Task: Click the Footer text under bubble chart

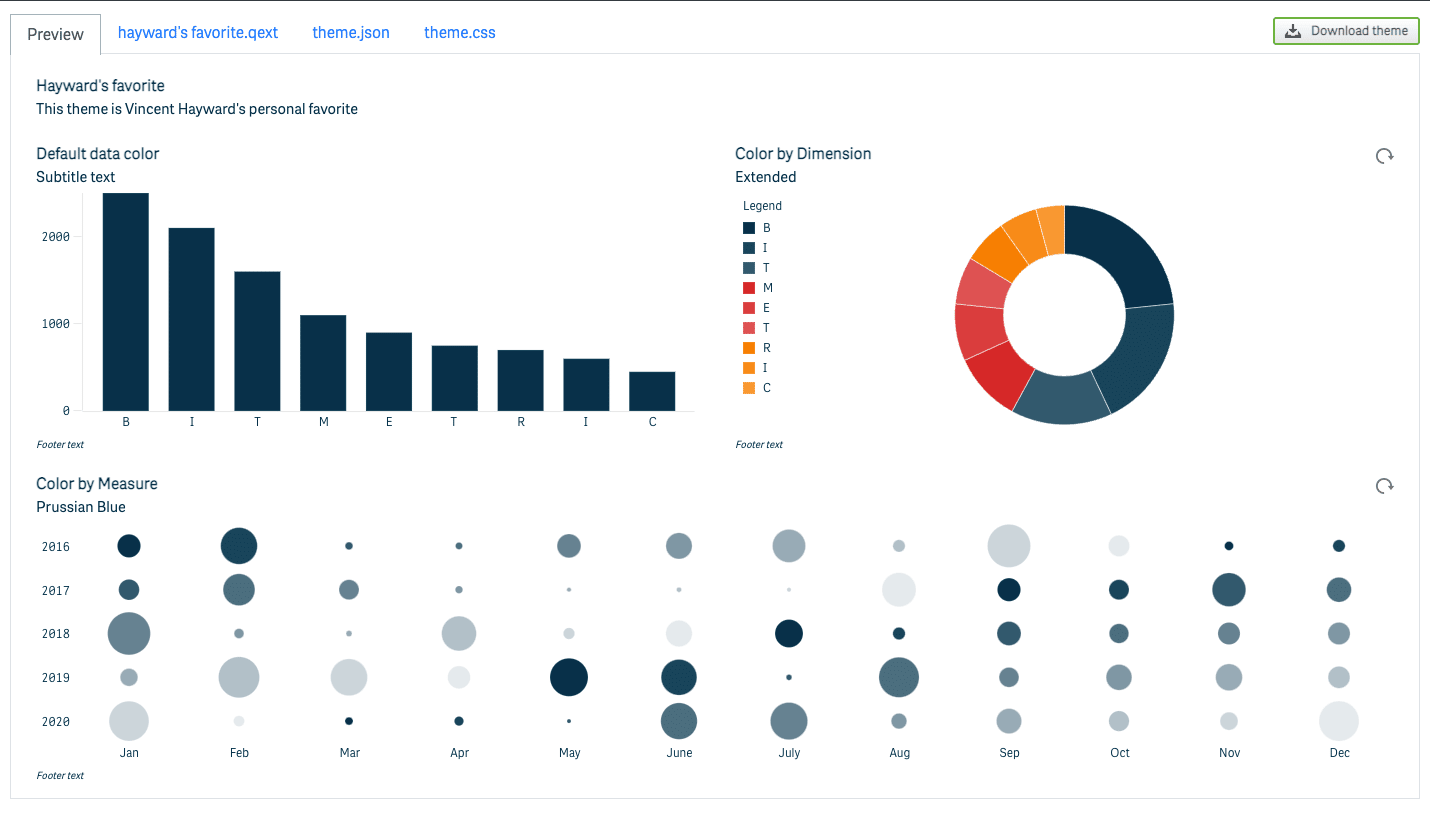Action: click(x=60, y=776)
